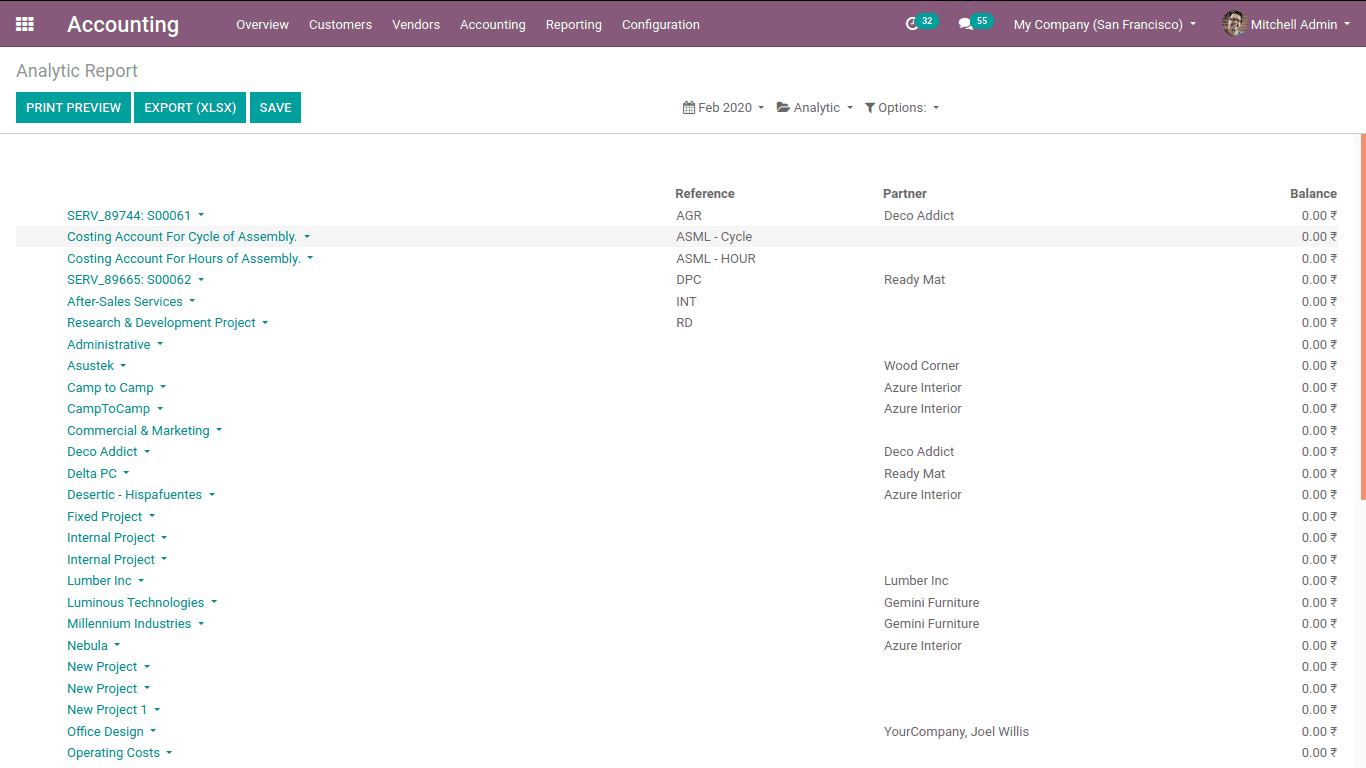Open New Project 1 account
Image resolution: width=1366 pixels, height=768 pixels.
(107, 710)
